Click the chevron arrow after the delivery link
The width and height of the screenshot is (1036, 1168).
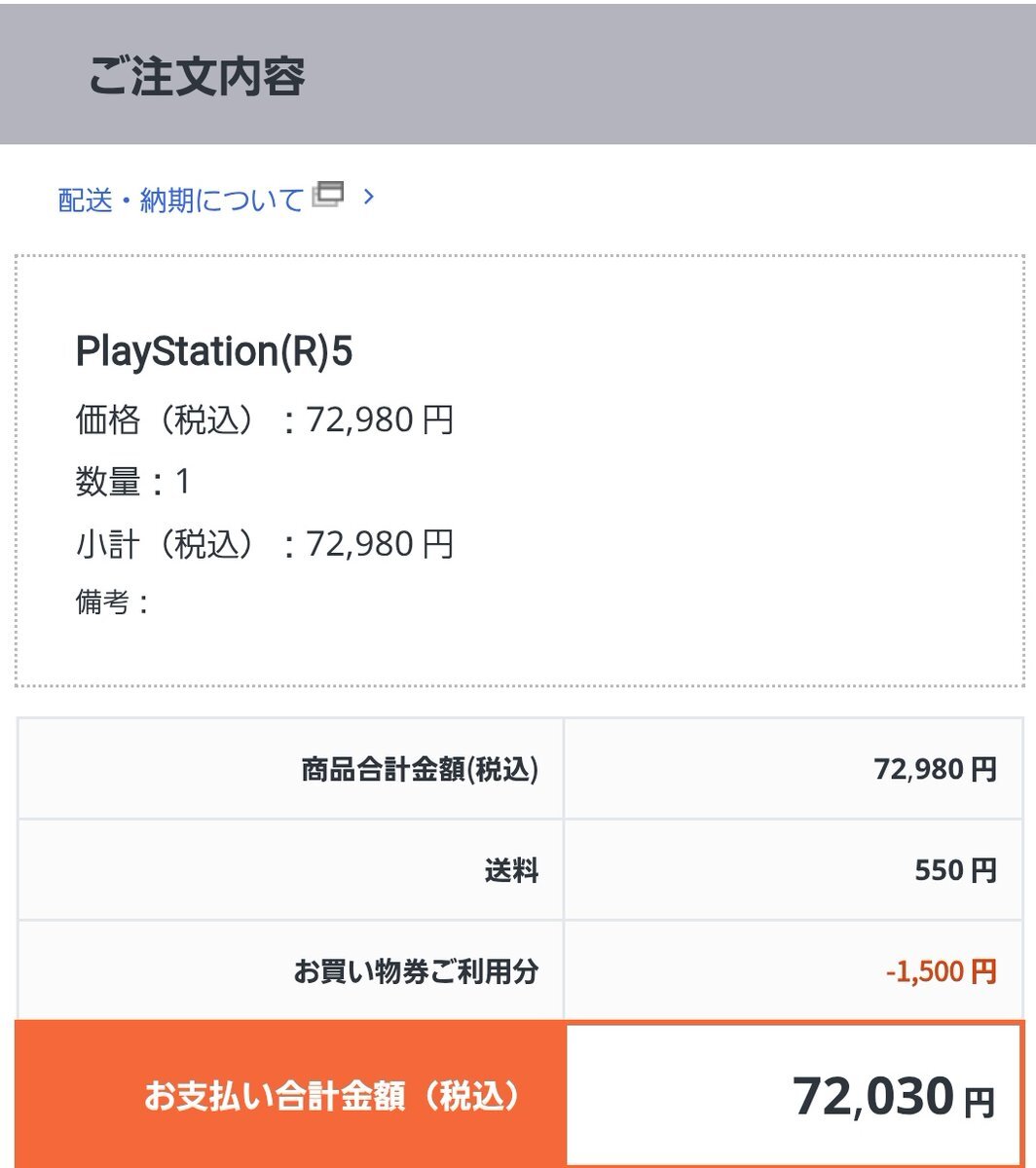pyautogui.click(x=368, y=197)
